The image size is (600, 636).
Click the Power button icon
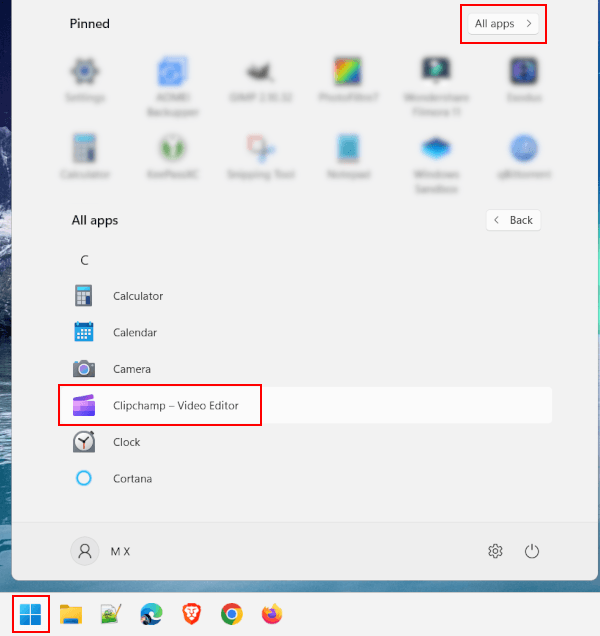531,551
